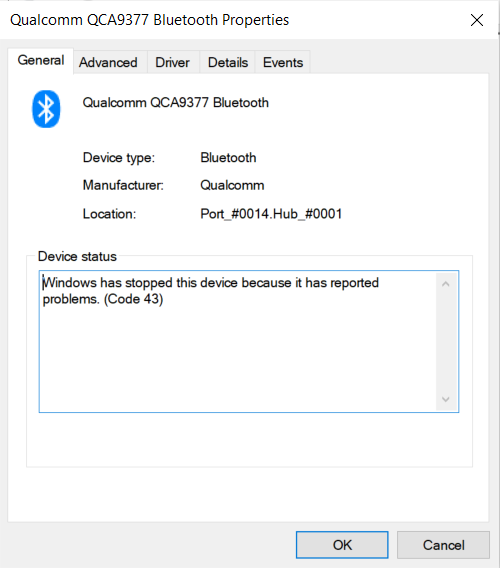Screen dimensions: 500x568
Task: Click the device type value Bluetooth
Action: pos(228,158)
